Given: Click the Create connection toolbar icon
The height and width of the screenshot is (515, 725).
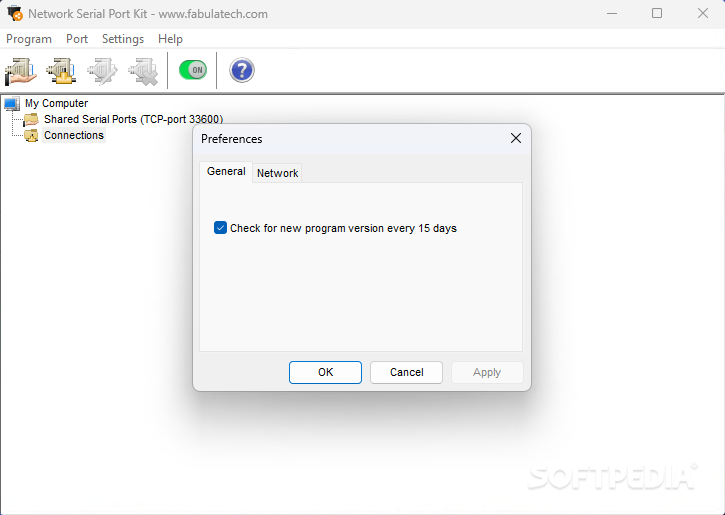Looking at the screenshot, I should 61,71.
